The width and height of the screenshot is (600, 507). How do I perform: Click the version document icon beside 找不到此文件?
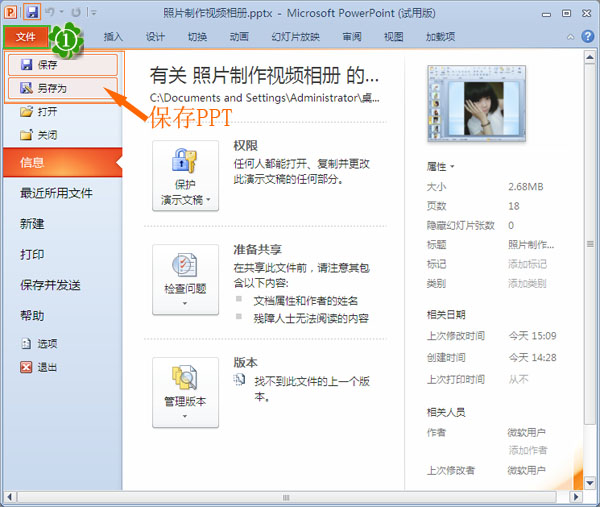pyautogui.click(x=239, y=380)
